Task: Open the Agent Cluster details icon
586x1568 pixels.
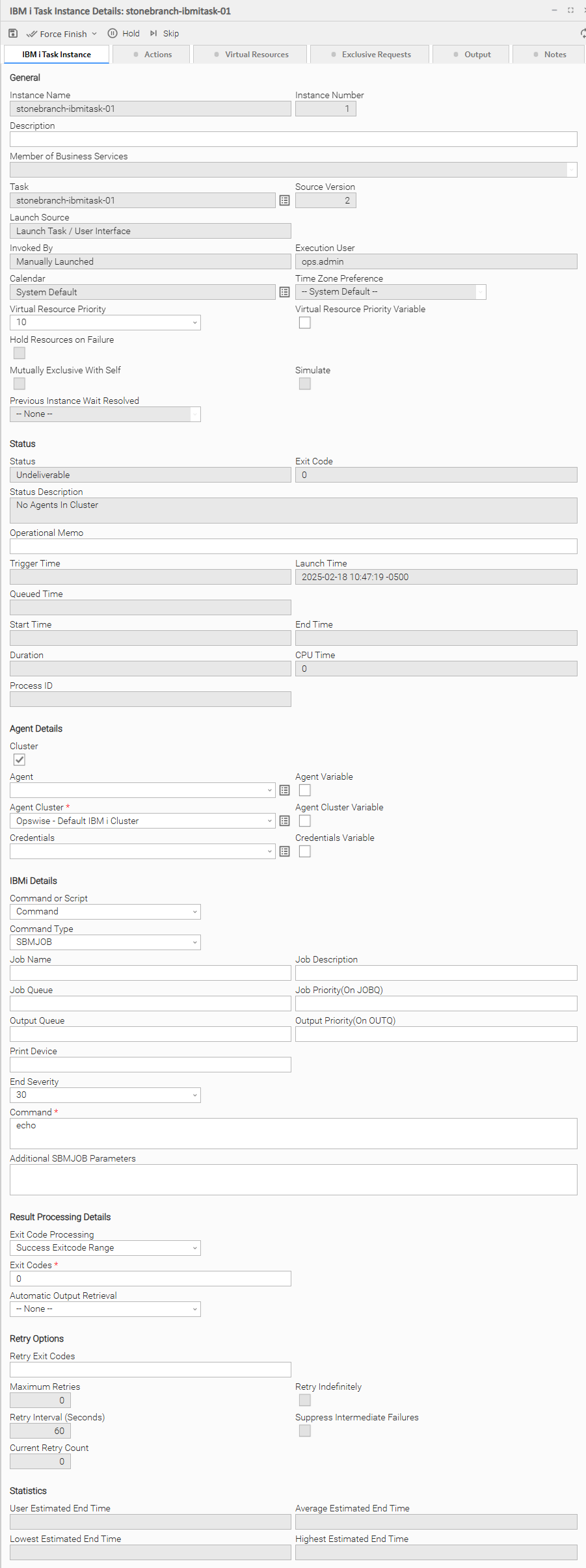Action: click(x=284, y=821)
